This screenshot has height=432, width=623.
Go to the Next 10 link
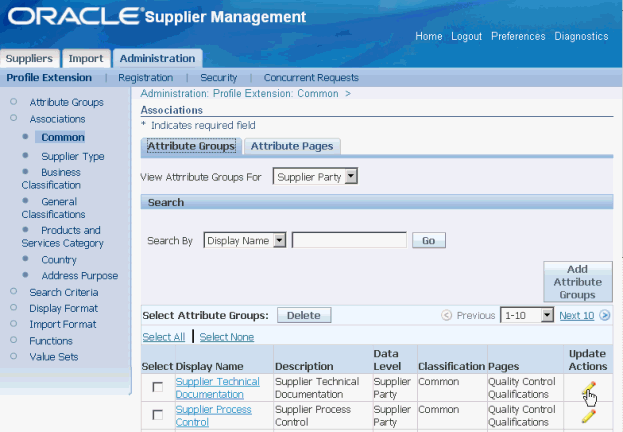[x=577, y=316]
